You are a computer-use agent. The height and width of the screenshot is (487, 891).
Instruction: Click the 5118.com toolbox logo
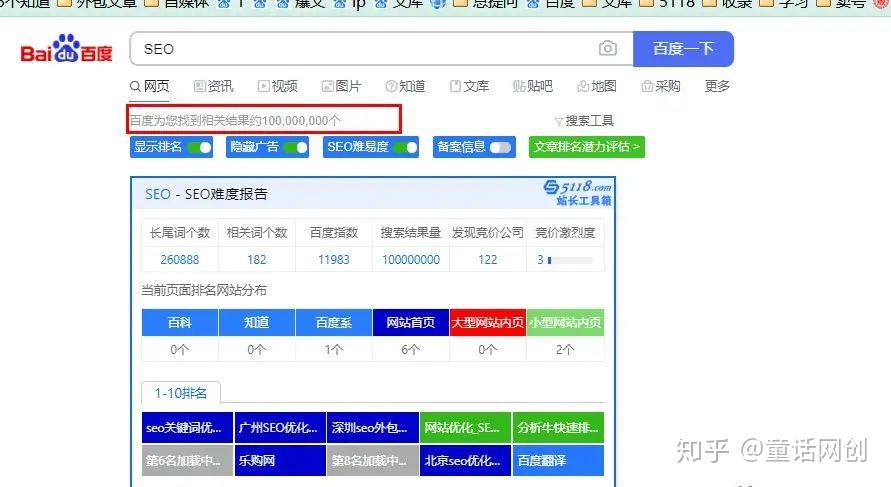(577, 192)
